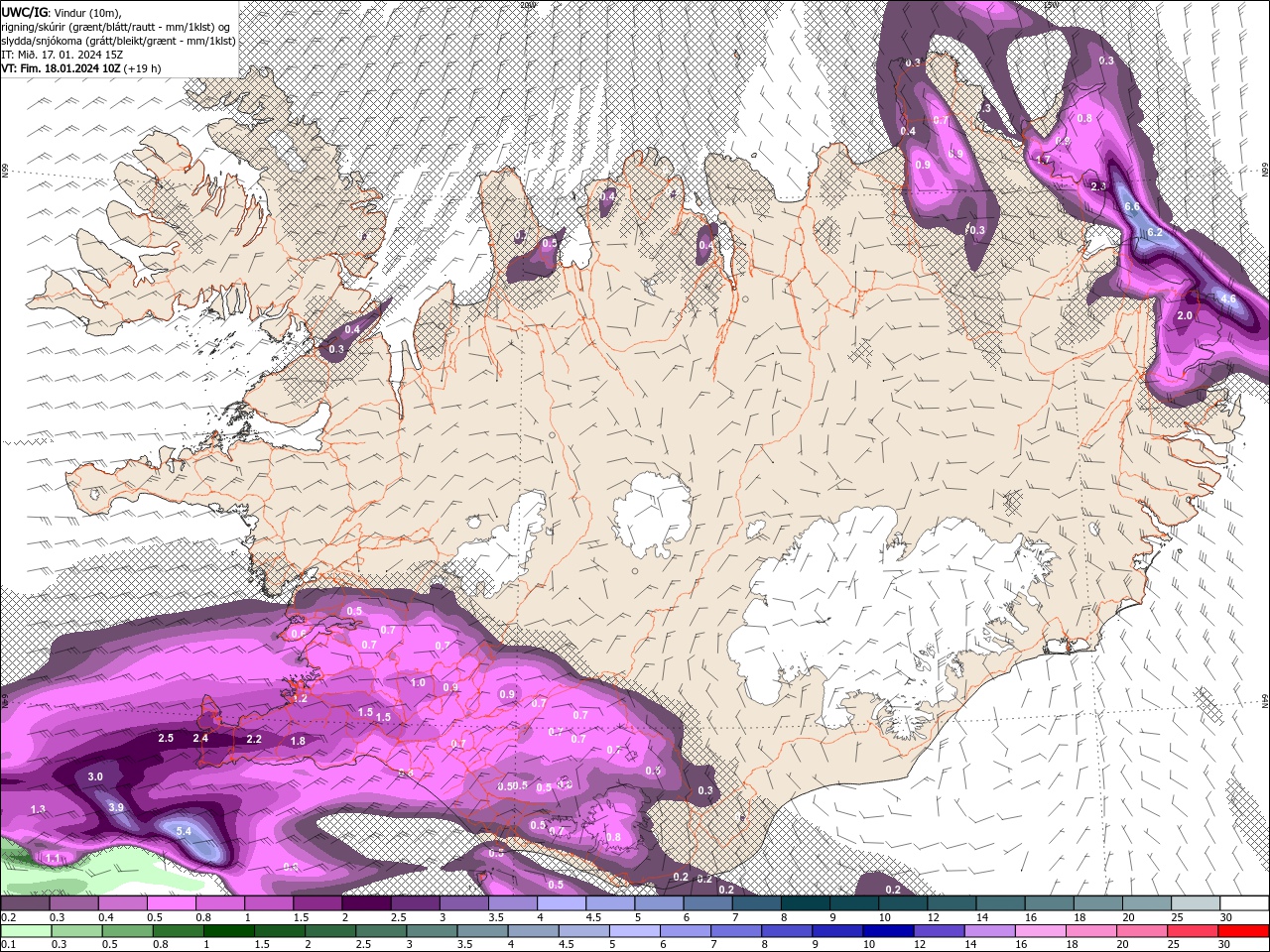Pick the darkest purple snow swatch above 2
This screenshot has height=952, width=1270.
click(x=366, y=903)
